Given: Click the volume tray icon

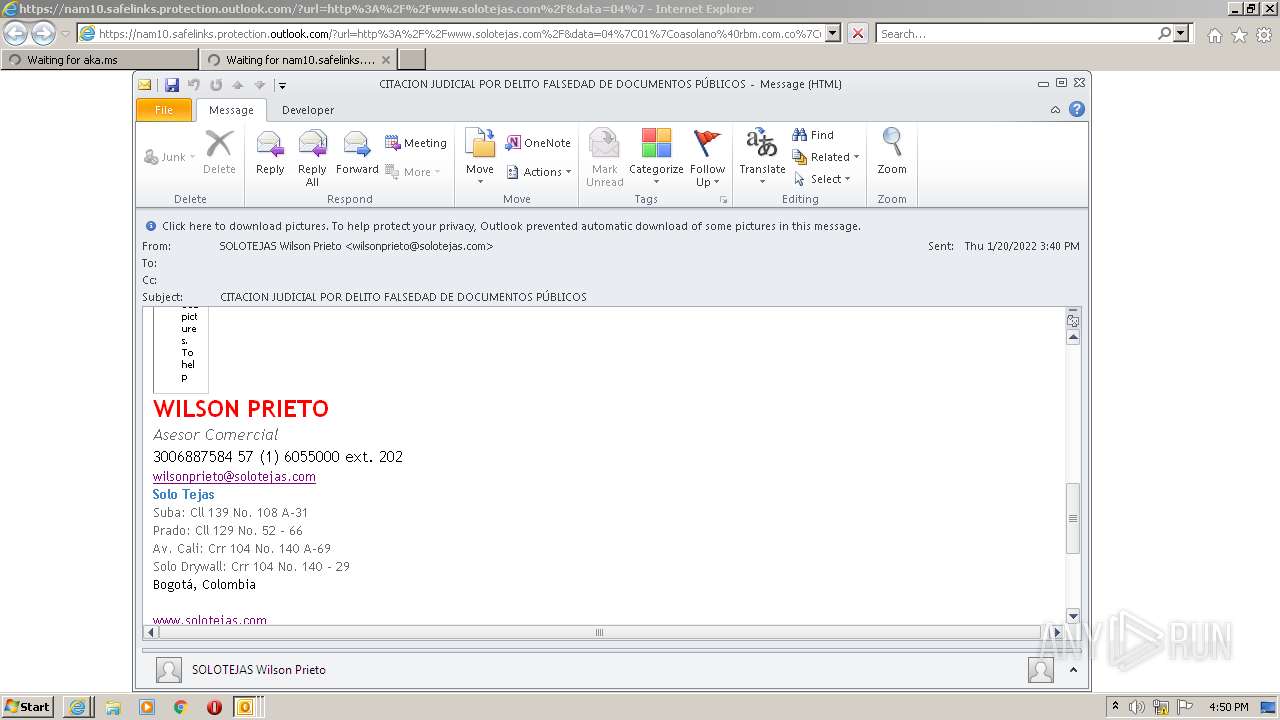Looking at the screenshot, I should (1137, 707).
